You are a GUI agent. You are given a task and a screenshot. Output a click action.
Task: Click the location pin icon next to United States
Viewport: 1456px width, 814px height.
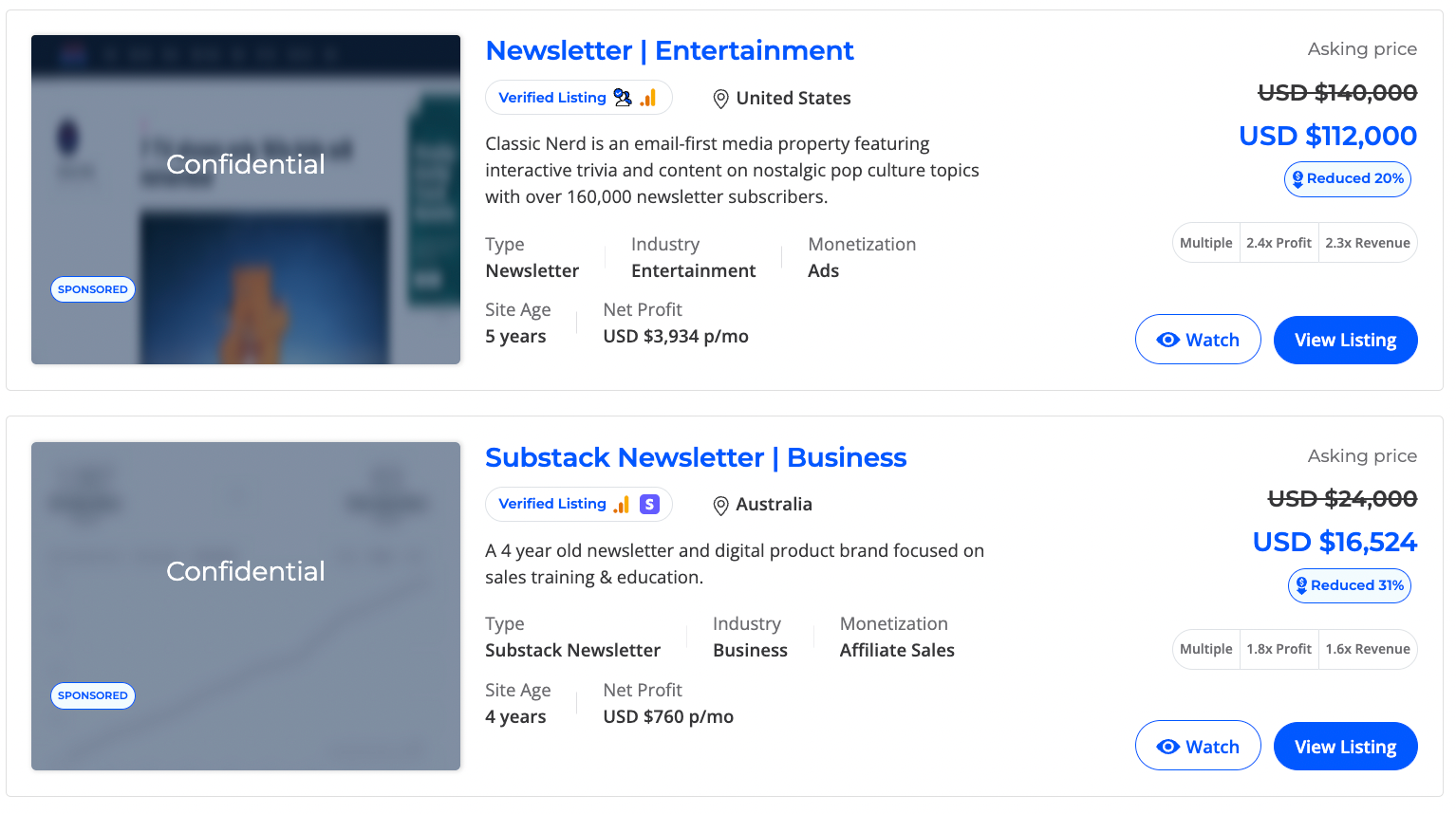[719, 98]
